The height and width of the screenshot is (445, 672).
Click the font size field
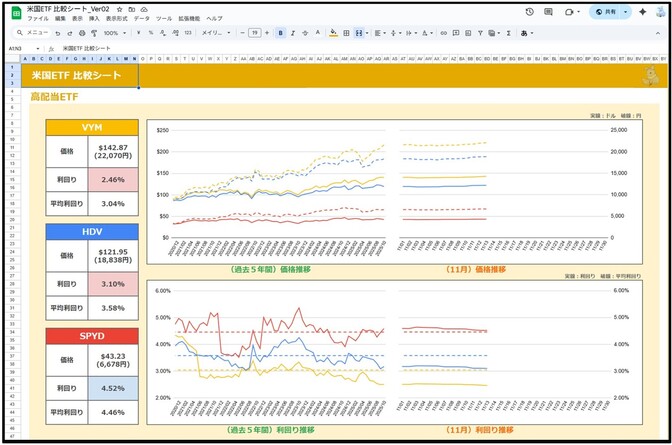click(255, 33)
